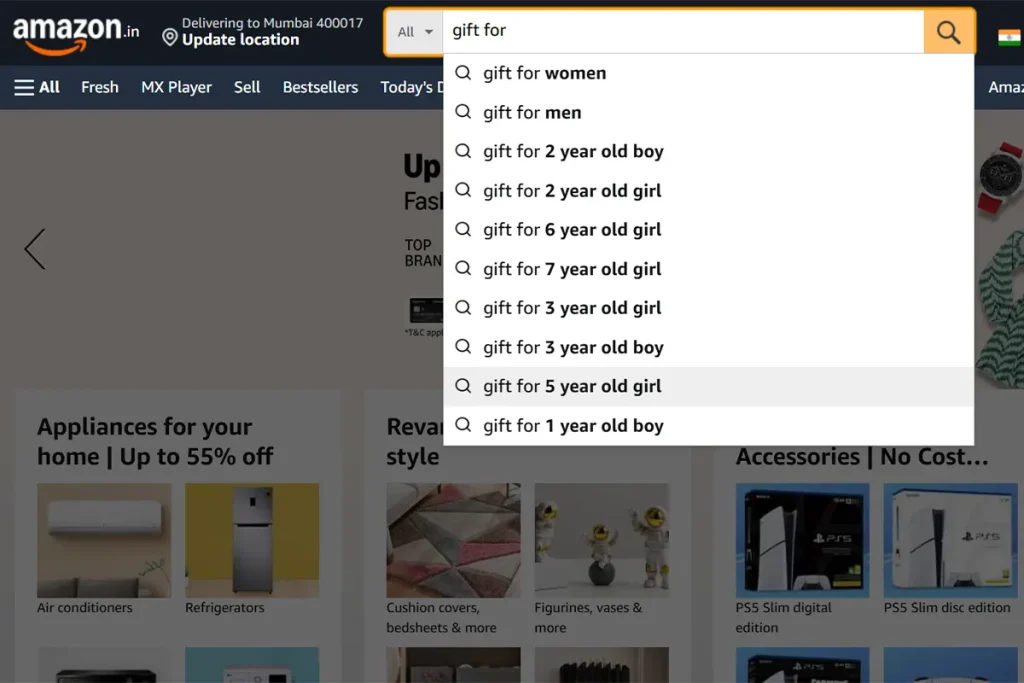The width and height of the screenshot is (1024, 683).
Task: Select suggestion 'gift for women'
Action: click(x=709, y=73)
